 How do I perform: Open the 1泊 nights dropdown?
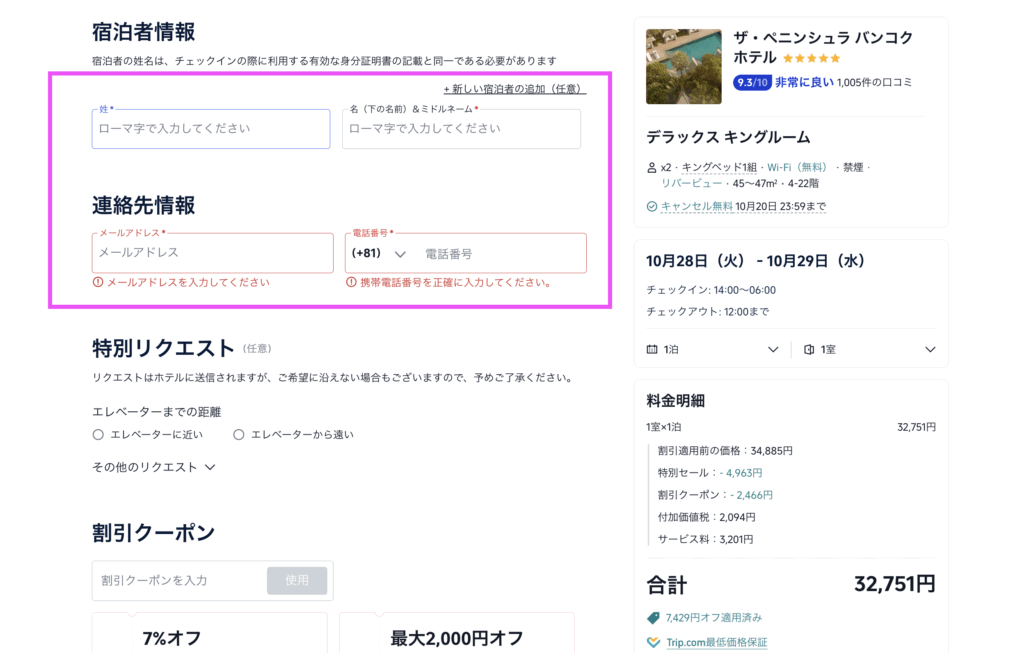pyautogui.click(x=772, y=350)
